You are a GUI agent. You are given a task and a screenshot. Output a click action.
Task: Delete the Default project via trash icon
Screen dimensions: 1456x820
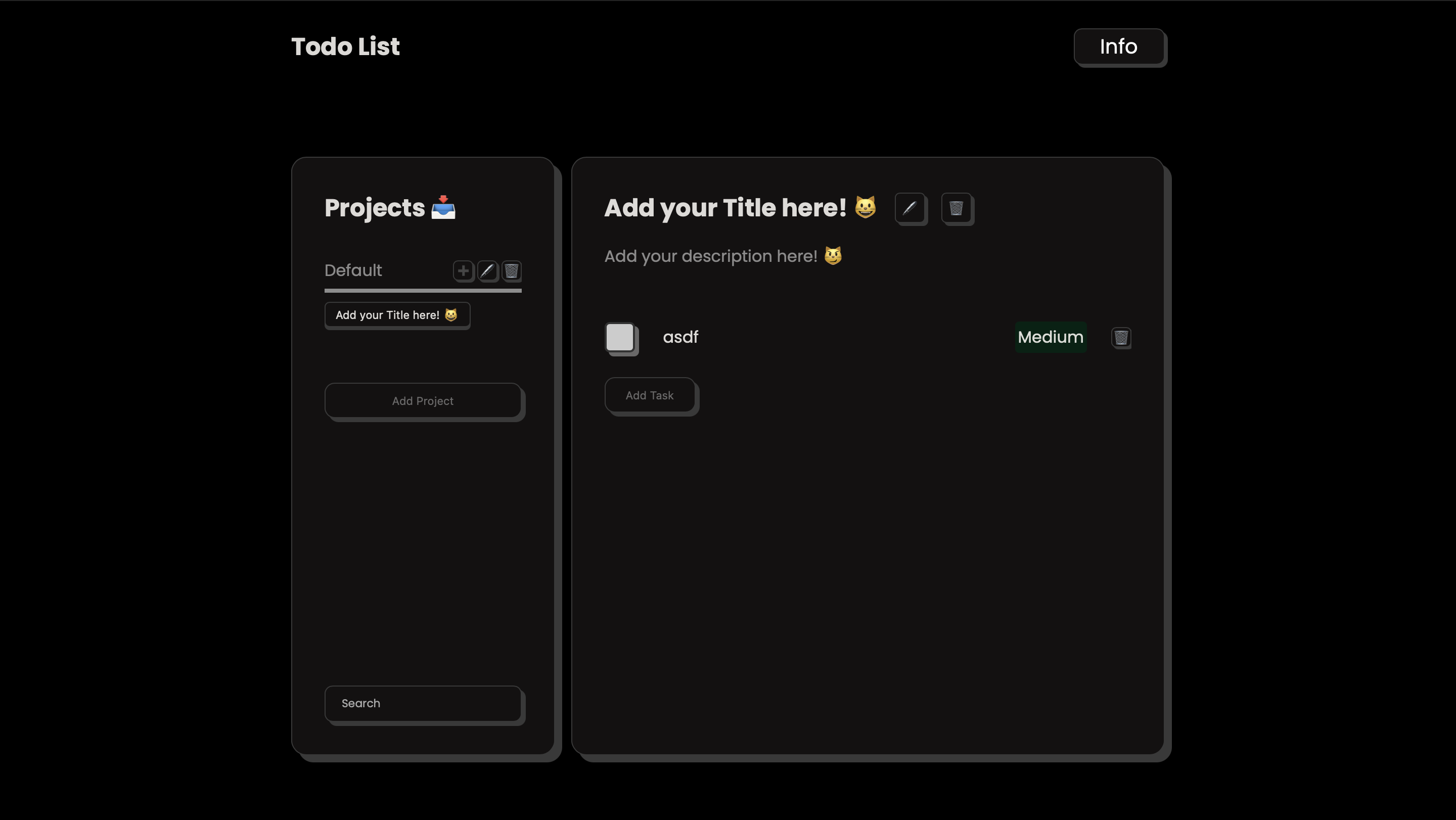tap(511, 270)
